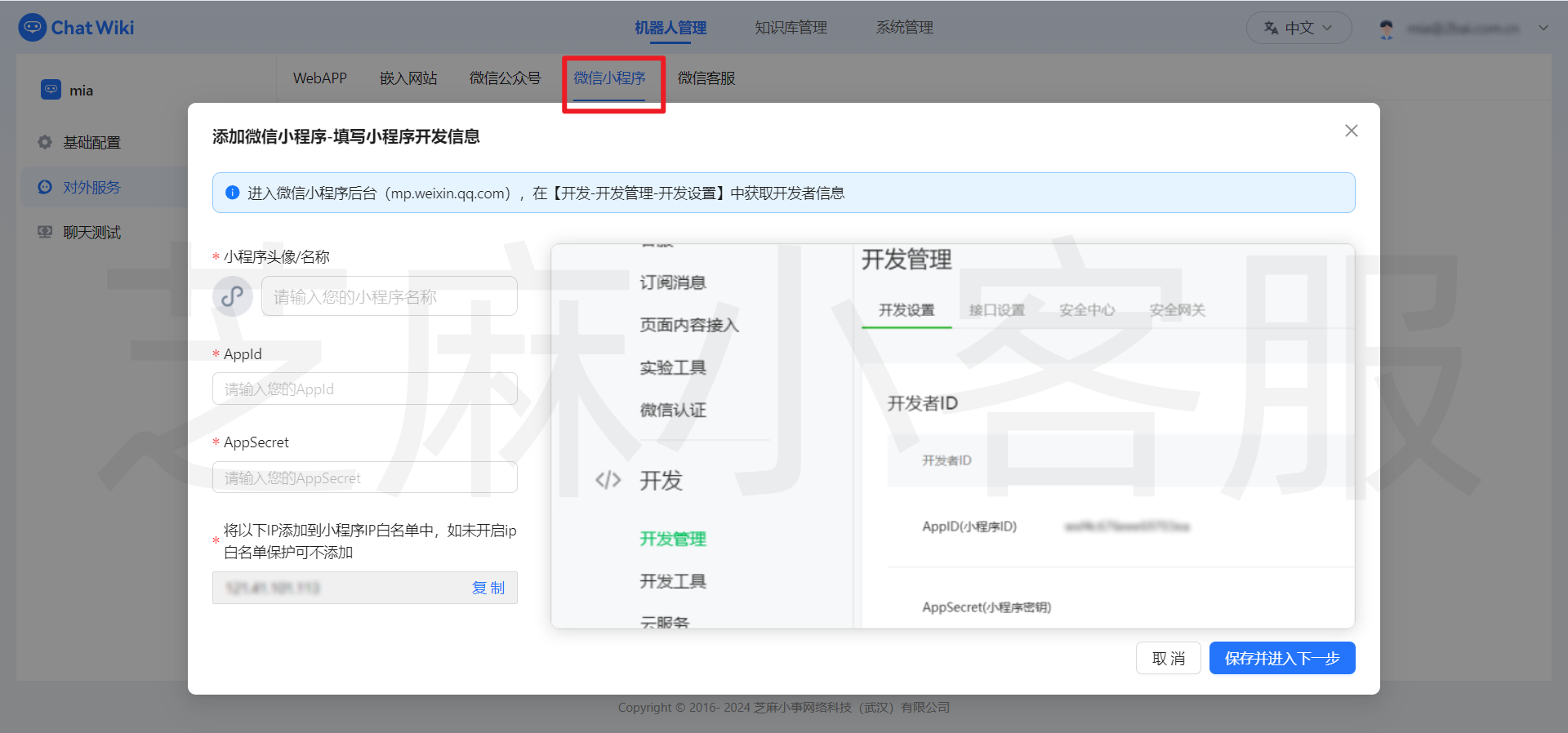Click 复制 to copy the IP address

488,588
